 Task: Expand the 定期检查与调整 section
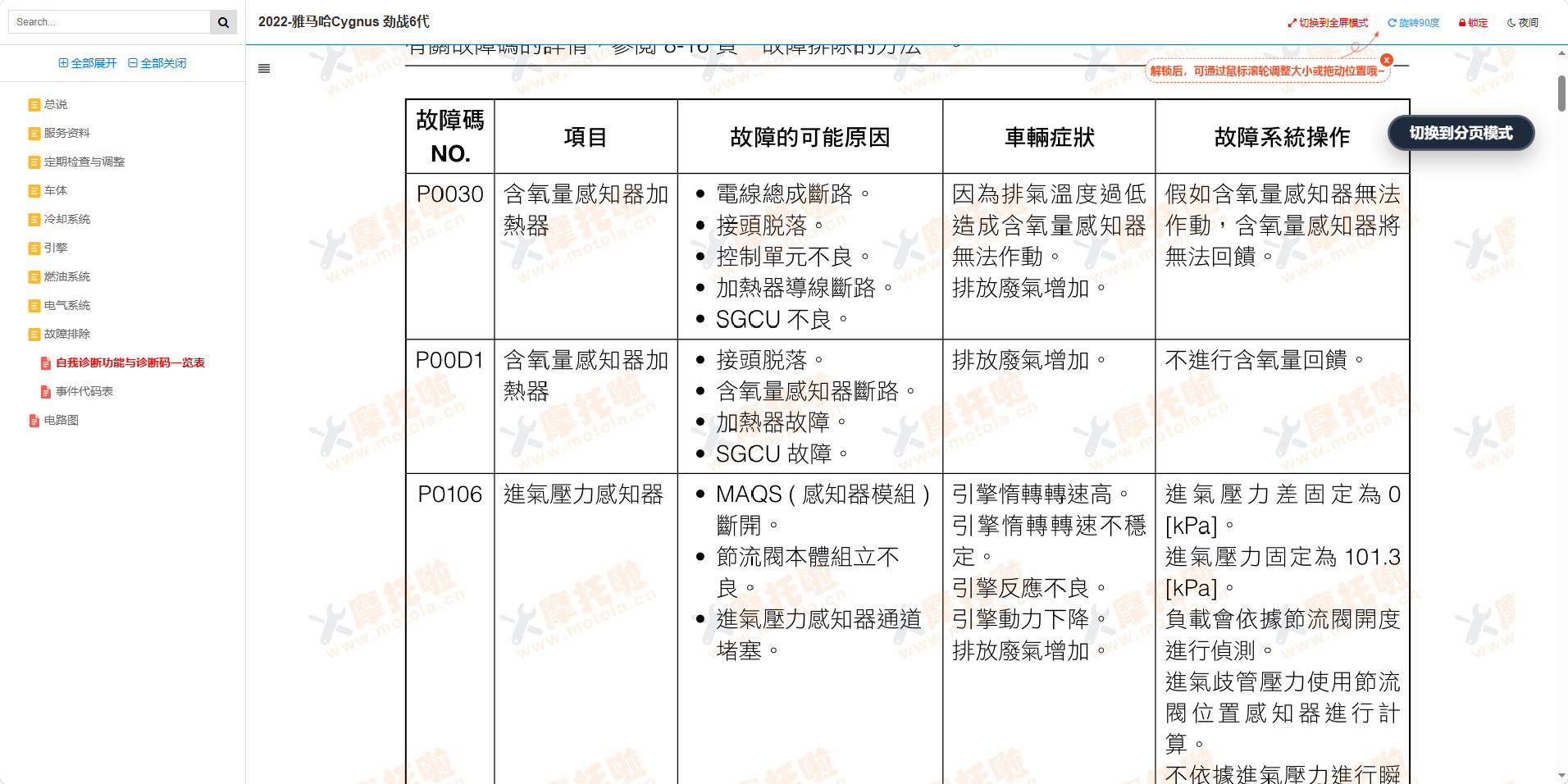tap(84, 162)
